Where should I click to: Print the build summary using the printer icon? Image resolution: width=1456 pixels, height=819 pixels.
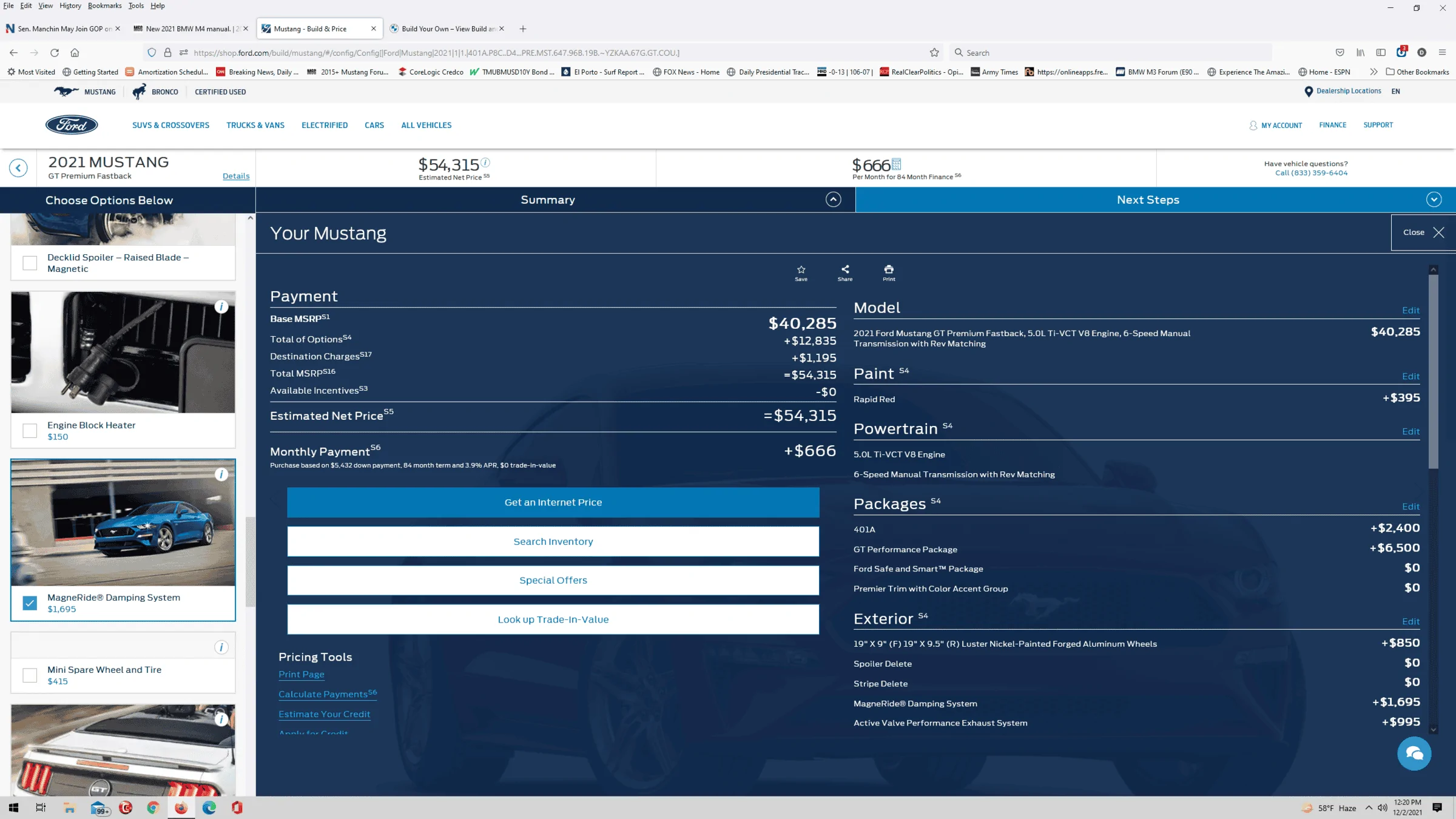tap(889, 272)
